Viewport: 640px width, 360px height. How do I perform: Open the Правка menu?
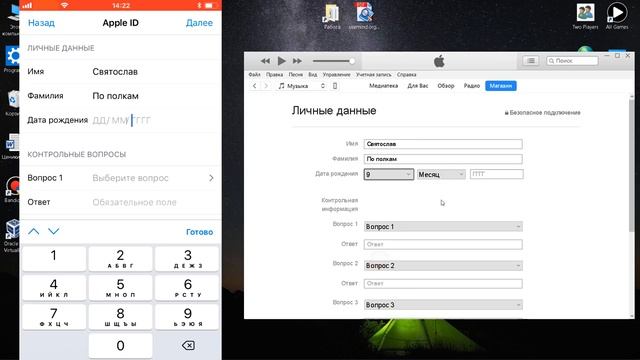(x=274, y=75)
